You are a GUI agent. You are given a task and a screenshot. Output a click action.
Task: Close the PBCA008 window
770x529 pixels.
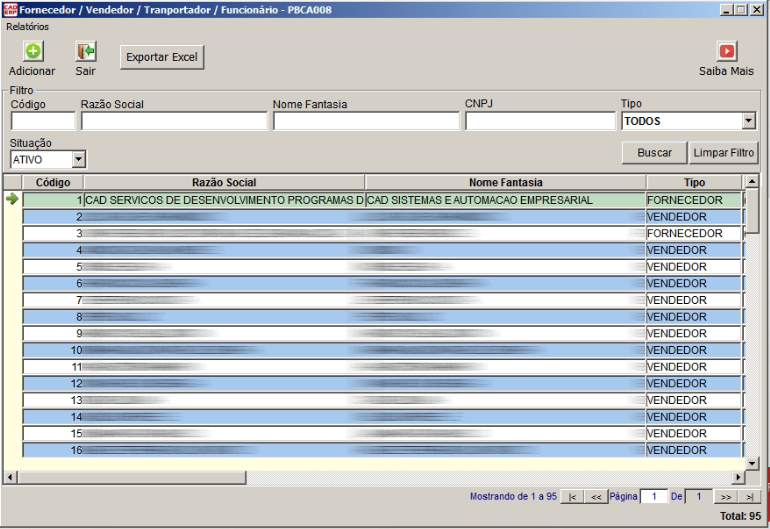click(x=757, y=10)
